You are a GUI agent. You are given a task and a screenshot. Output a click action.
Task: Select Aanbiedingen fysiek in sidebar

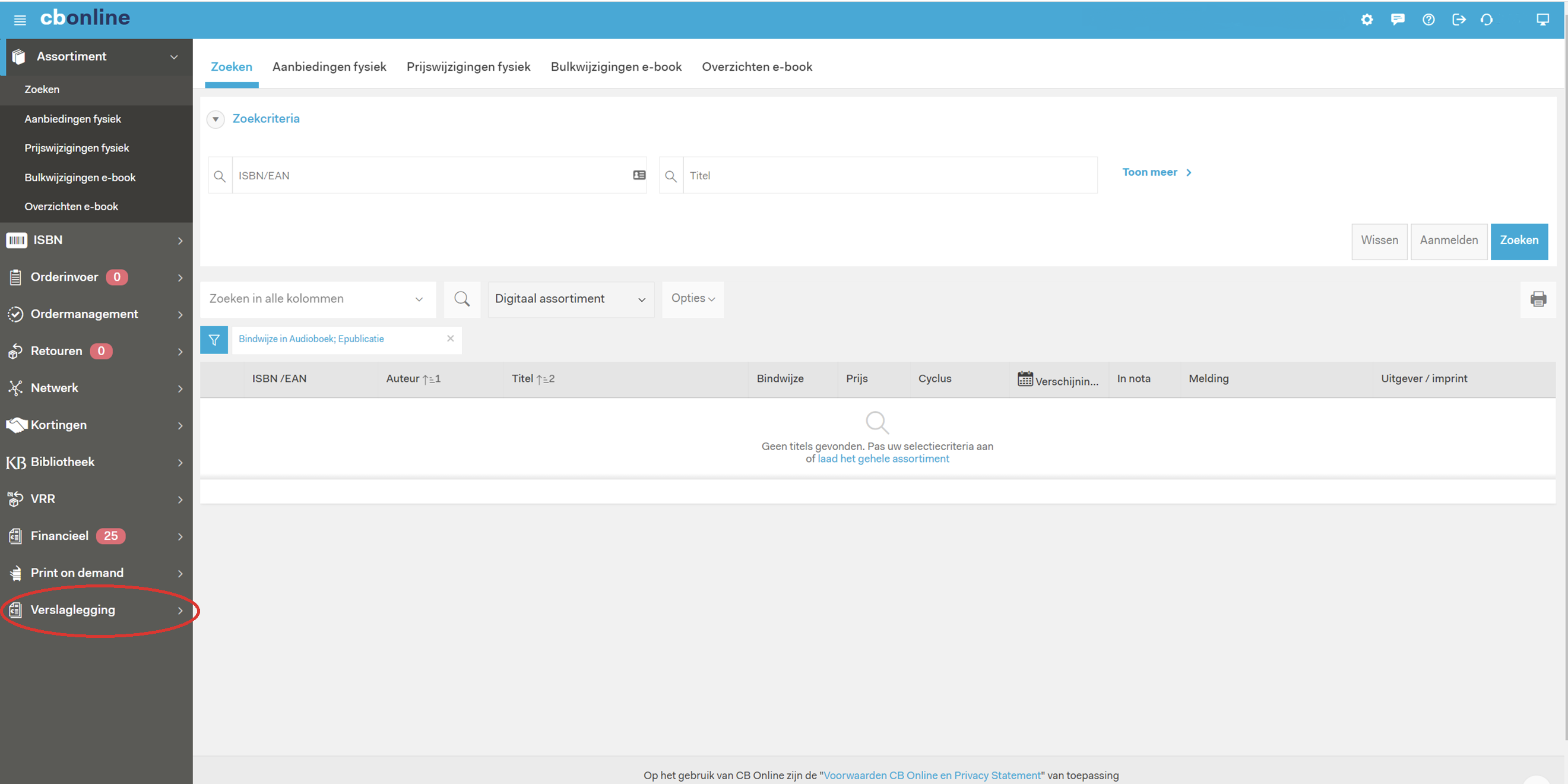click(x=96, y=119)
